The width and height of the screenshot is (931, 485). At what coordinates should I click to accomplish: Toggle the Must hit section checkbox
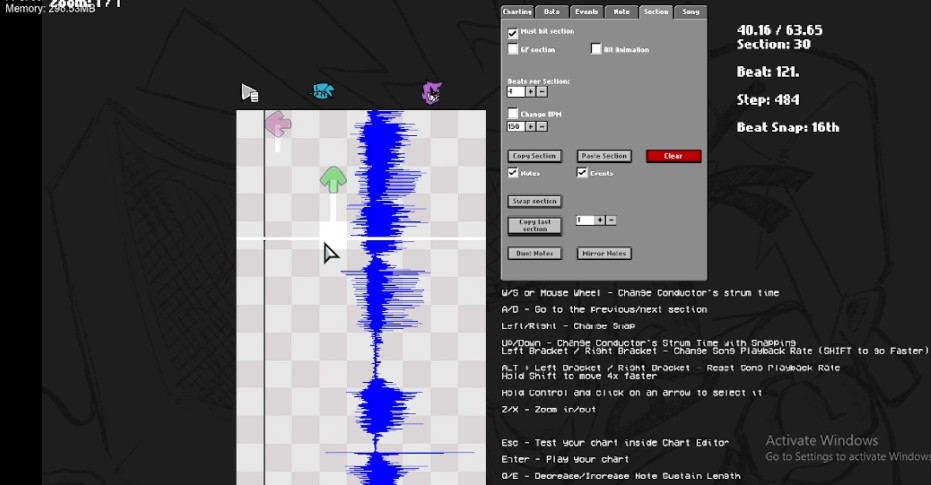[513, 33]
